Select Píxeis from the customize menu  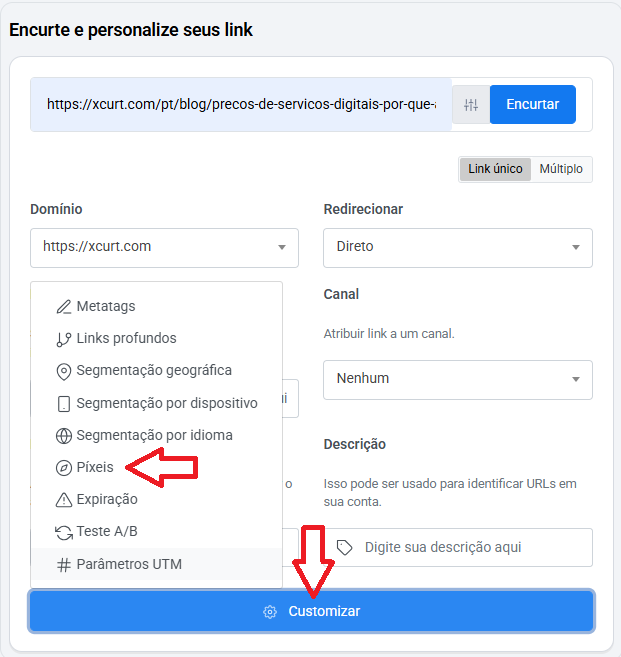(x=95, y=468)
